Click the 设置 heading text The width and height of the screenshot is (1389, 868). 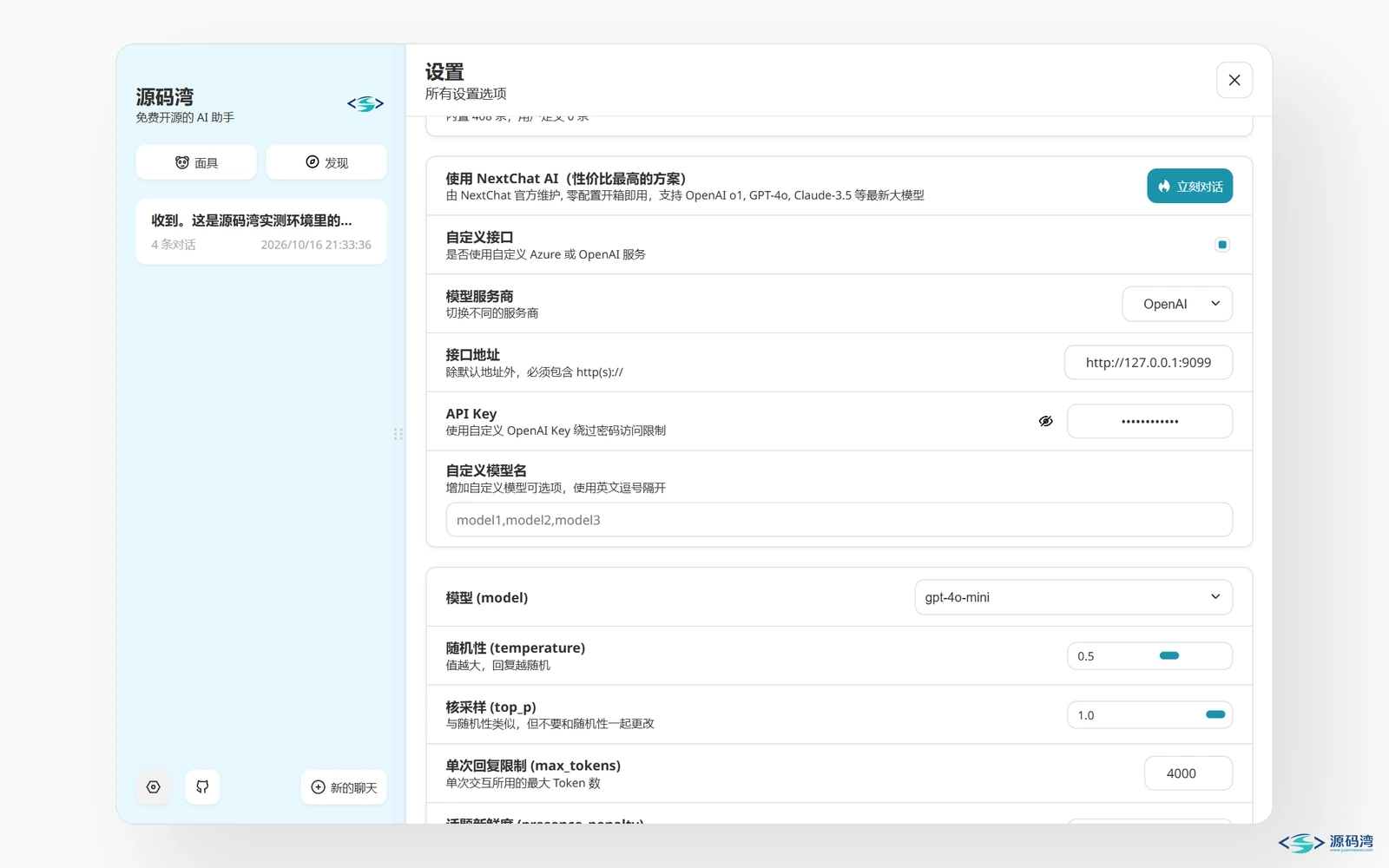click(444, 72)
